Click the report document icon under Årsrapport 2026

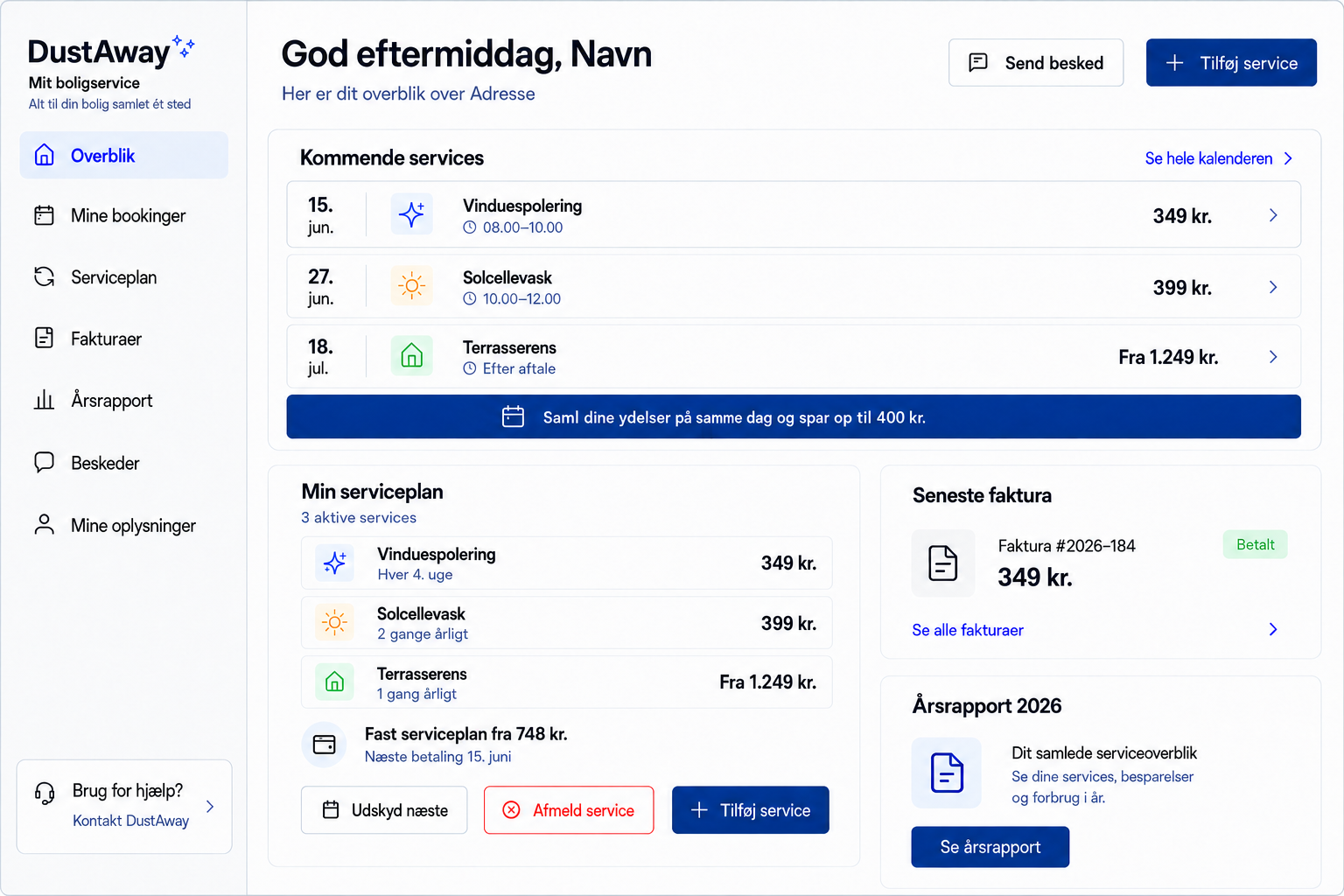point(947,773)
